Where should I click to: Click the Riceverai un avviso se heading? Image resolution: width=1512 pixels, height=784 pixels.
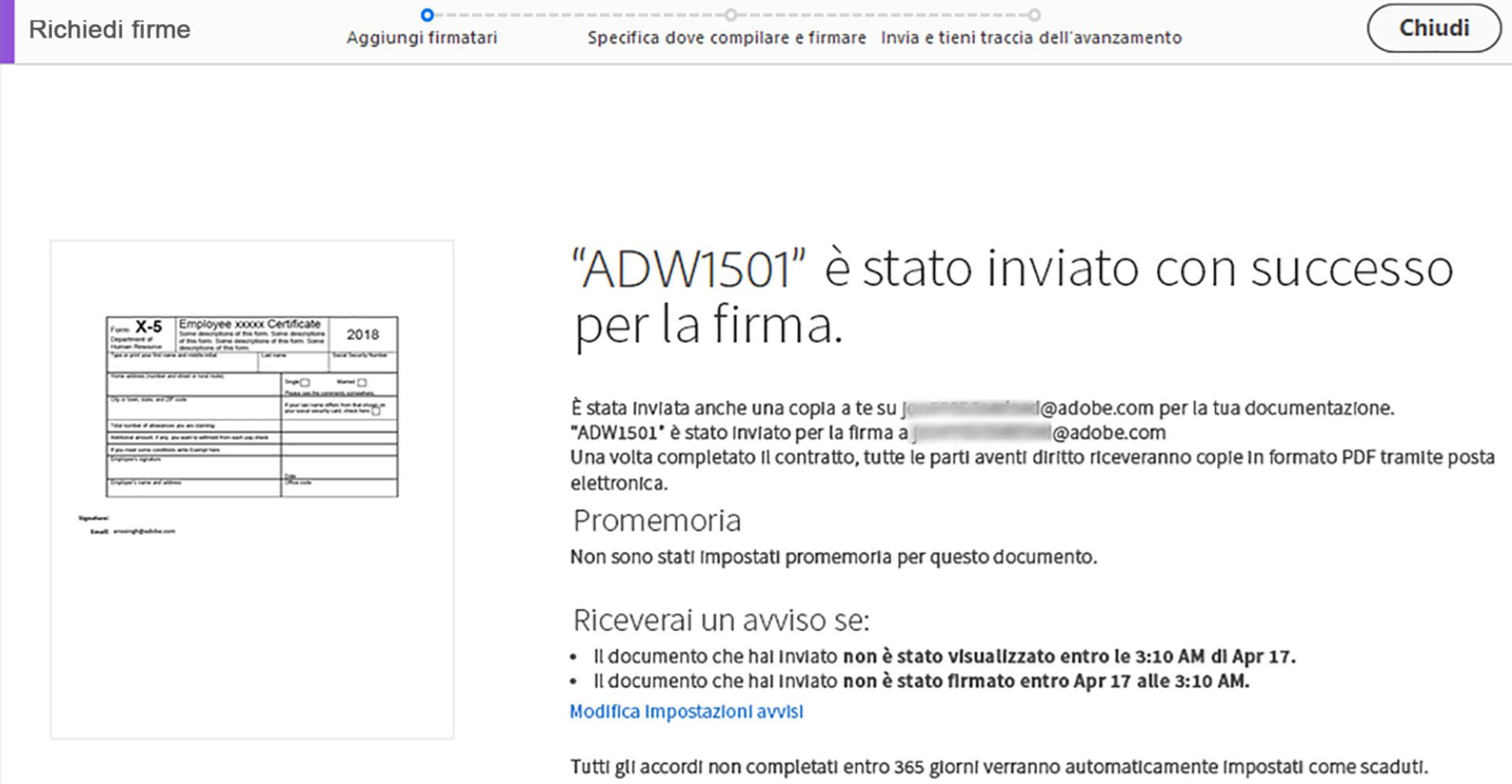pyautogui.click(x=721, y=620)
